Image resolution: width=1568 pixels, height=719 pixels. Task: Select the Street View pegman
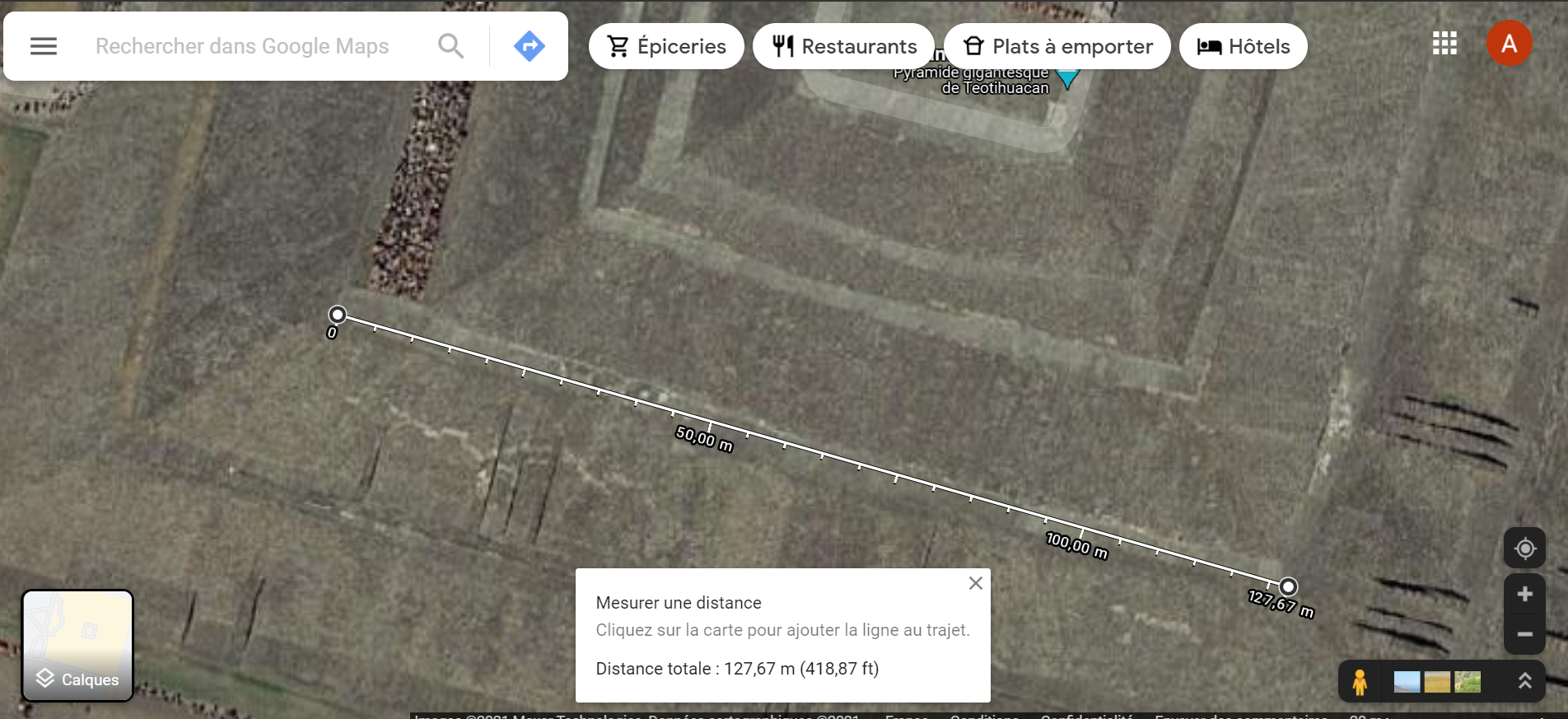pos(1360,682)
